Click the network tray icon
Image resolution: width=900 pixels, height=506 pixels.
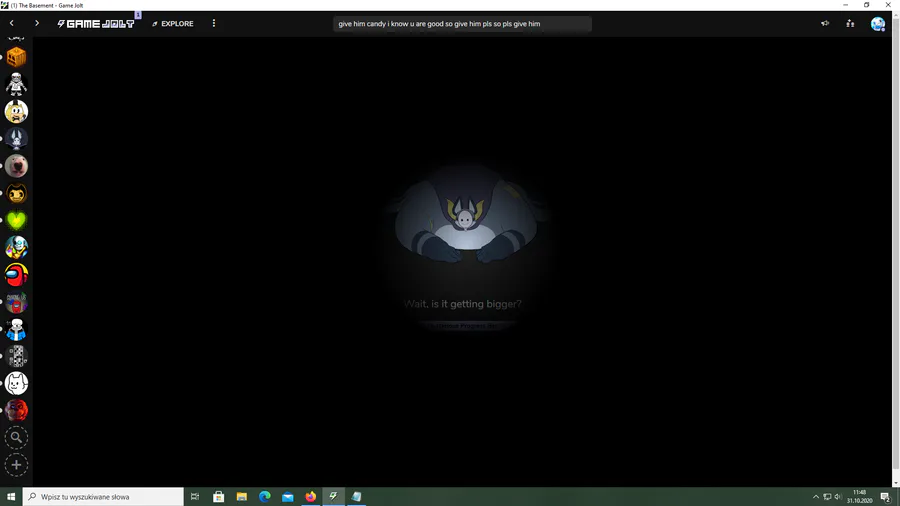coord(827,497)
